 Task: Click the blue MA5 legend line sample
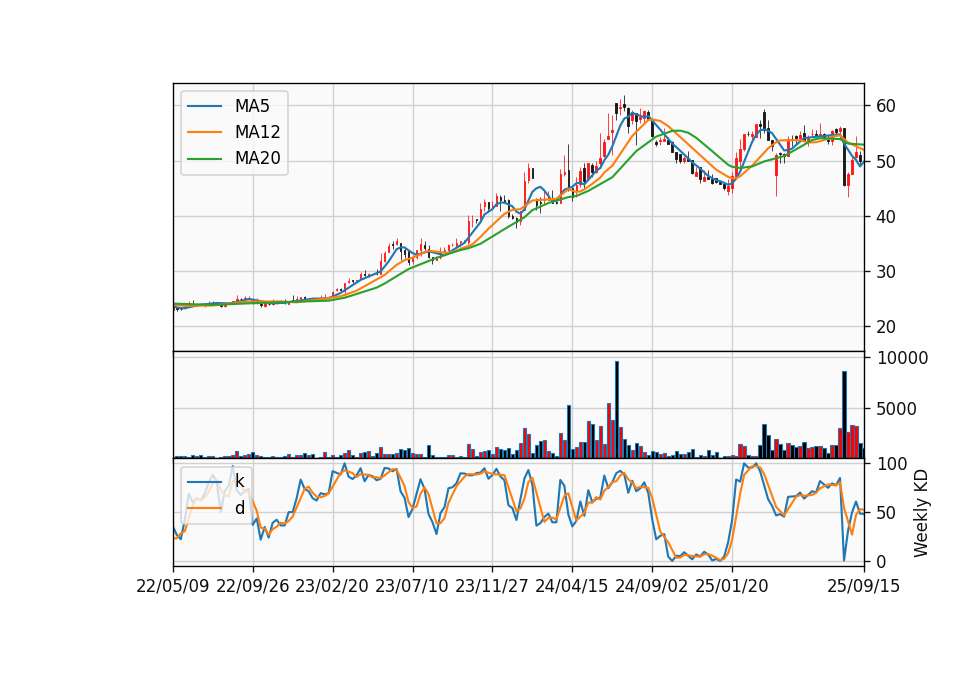click(x=204, y=106)
